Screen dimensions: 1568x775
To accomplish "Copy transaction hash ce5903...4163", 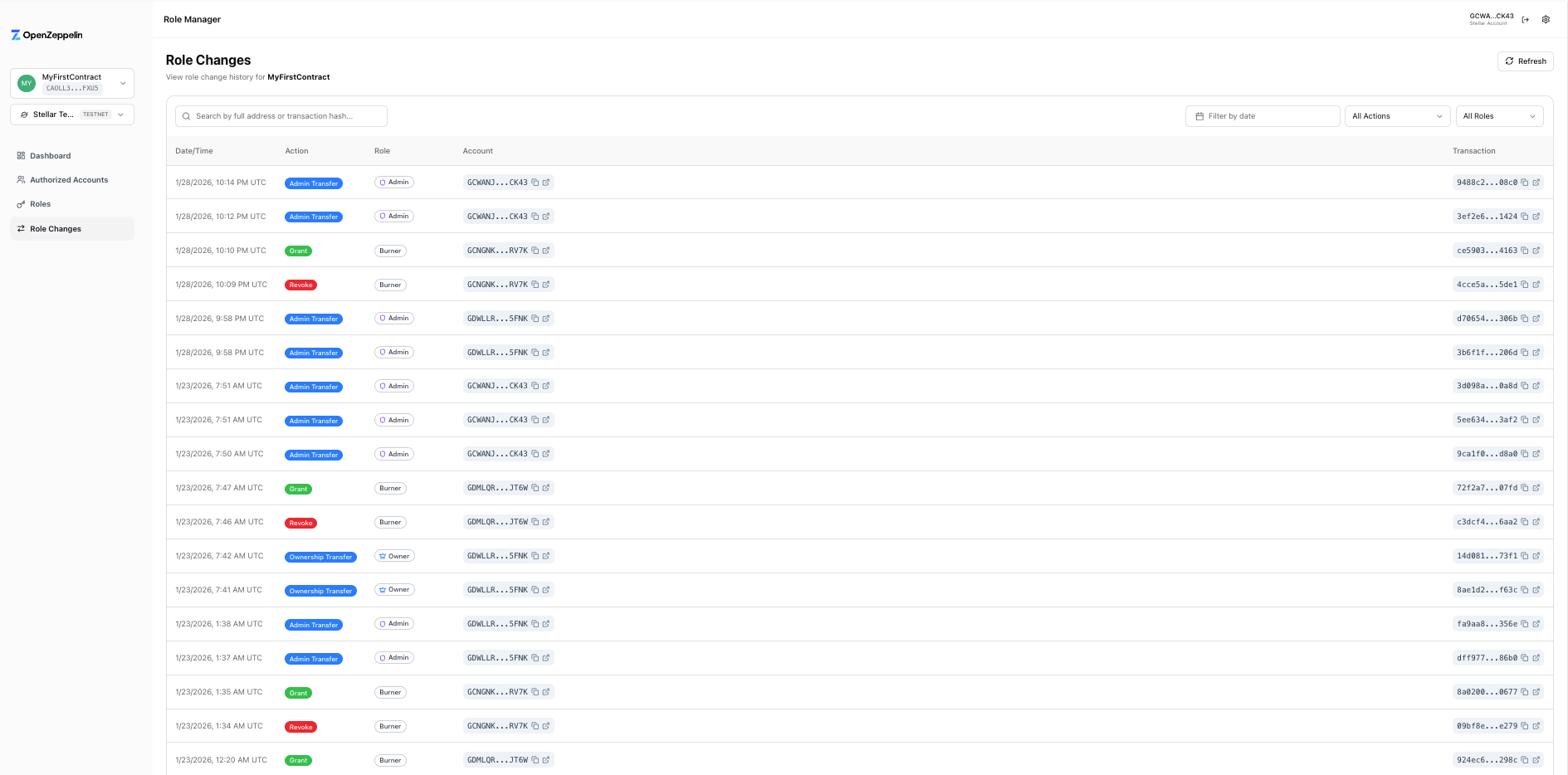I will [x=1524, y=251].
